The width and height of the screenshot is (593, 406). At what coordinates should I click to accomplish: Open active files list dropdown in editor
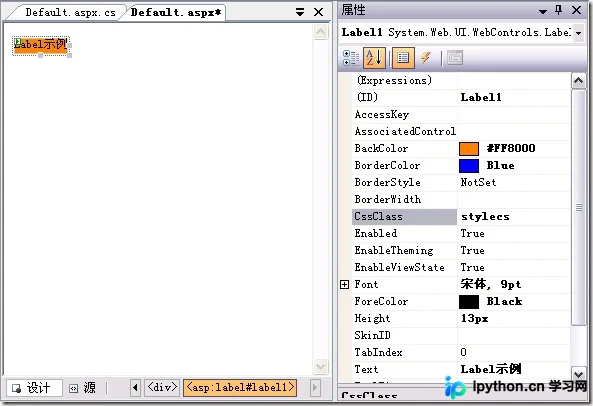coord(300,12)
